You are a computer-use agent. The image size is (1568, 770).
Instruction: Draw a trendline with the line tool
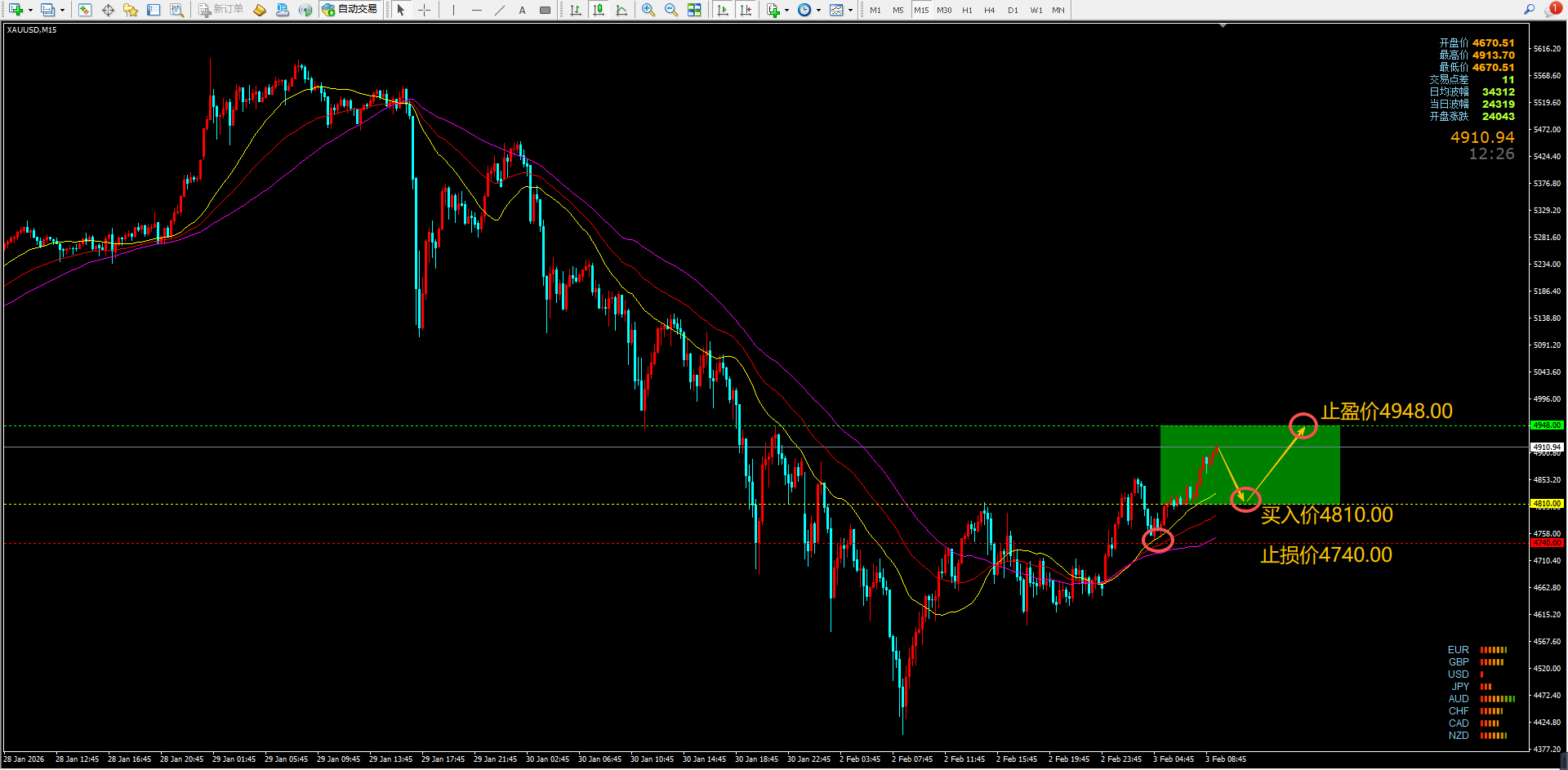coord(500,10)
